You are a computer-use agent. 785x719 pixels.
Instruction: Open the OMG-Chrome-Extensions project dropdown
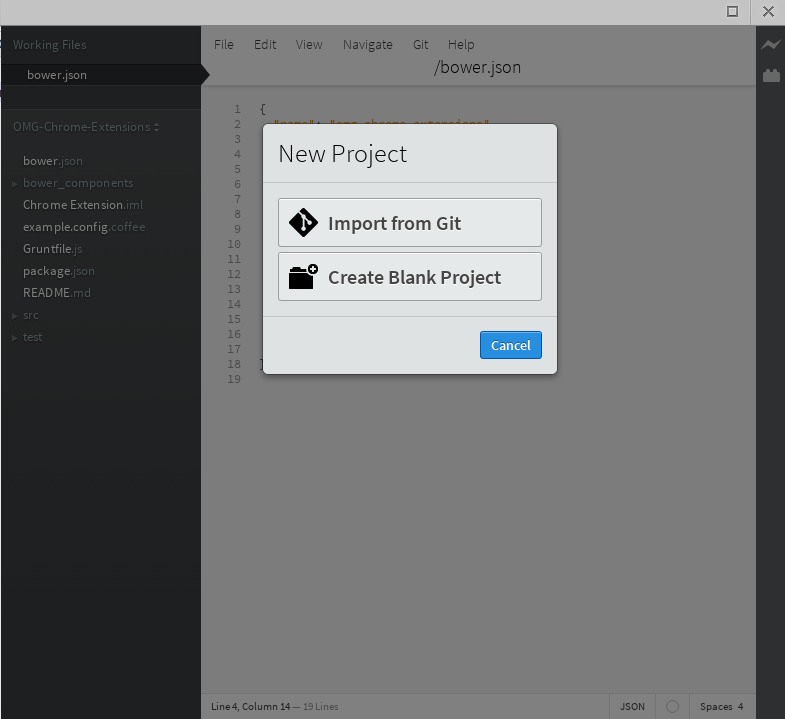(86, 127)
